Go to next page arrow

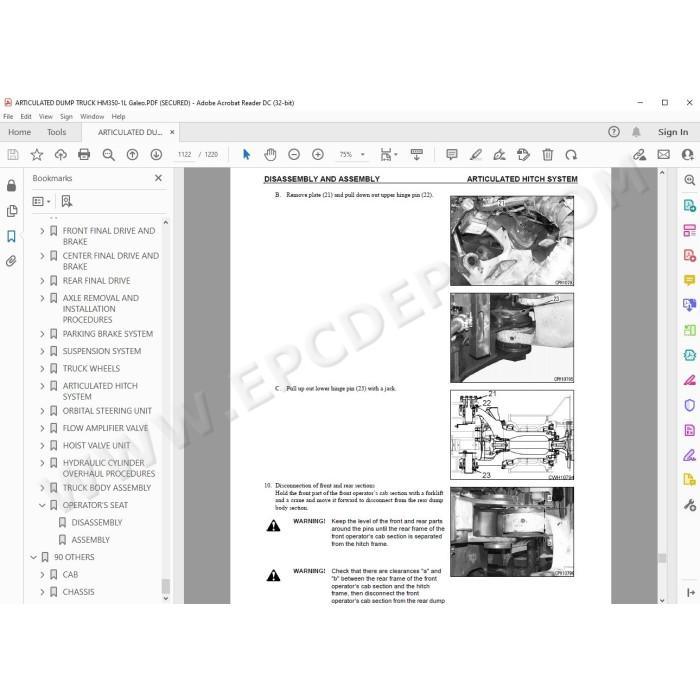156,154
